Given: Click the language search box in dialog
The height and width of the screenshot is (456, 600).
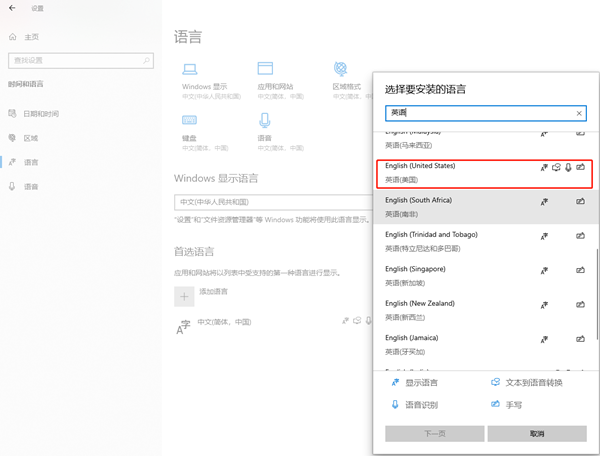Looking at the screenshot, I should [486, 113].
